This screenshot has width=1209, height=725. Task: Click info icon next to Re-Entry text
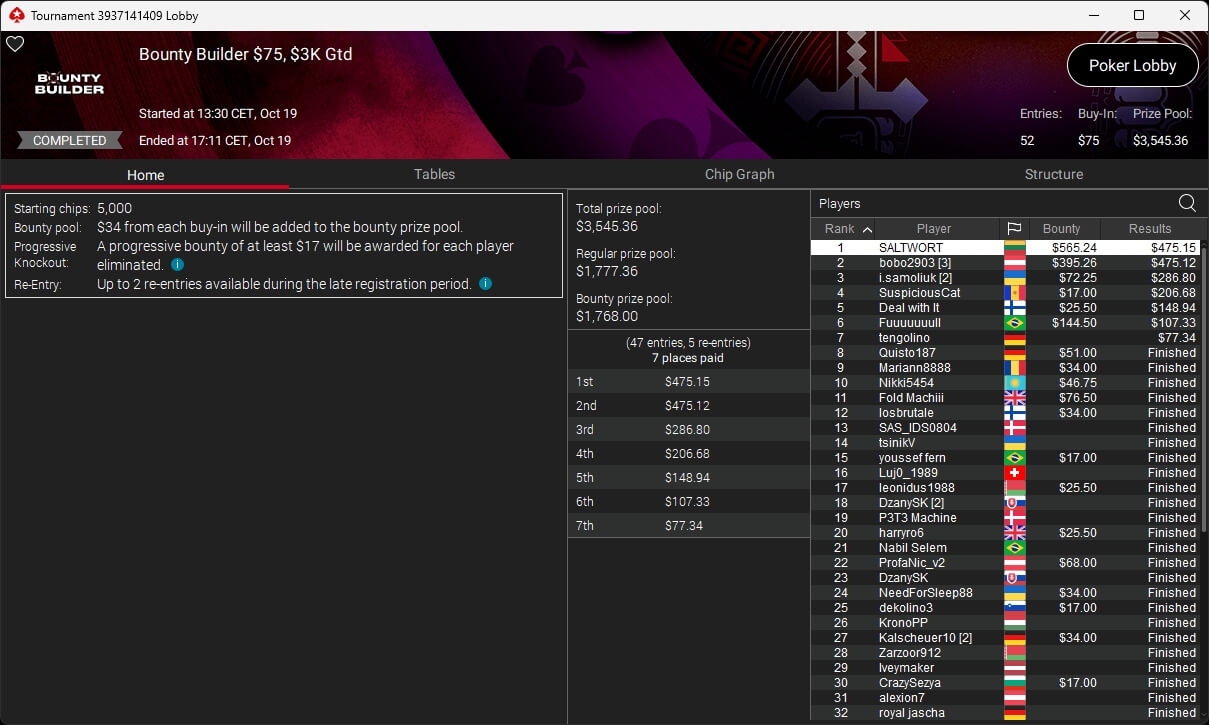pyautogui.click(x=485, y=284)
